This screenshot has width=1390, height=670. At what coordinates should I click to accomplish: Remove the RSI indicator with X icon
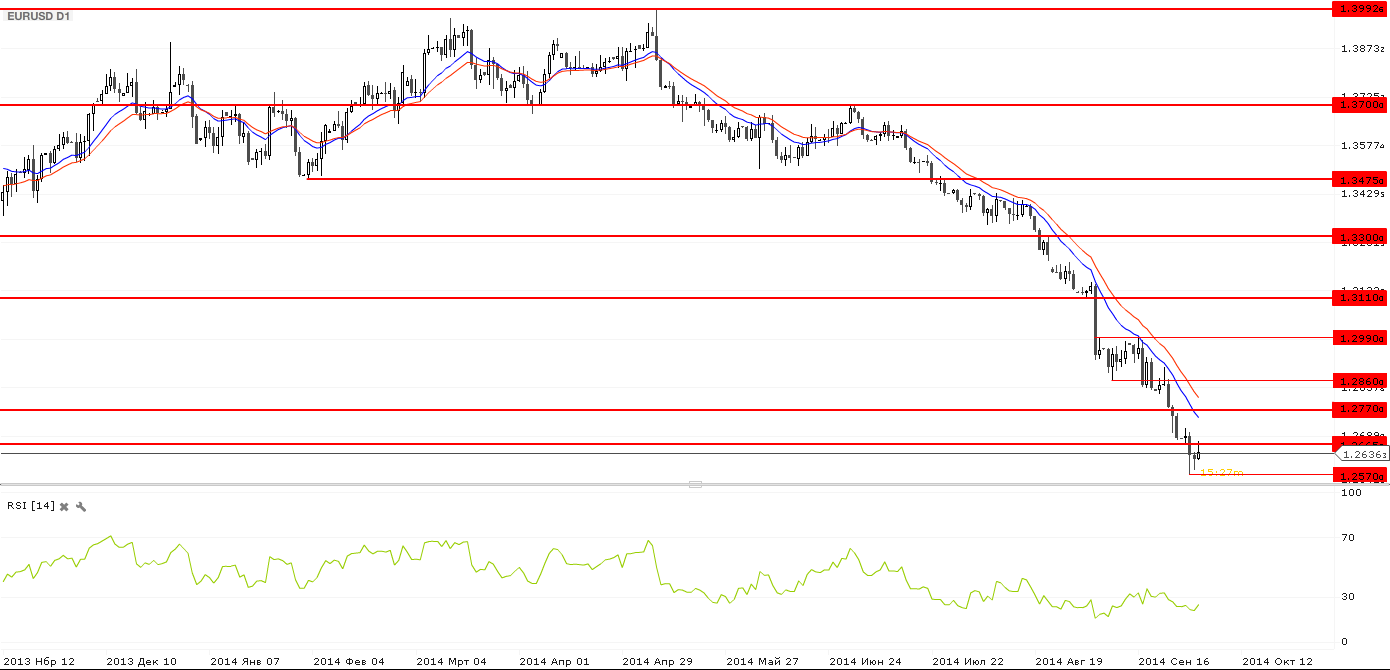[64, 507]
